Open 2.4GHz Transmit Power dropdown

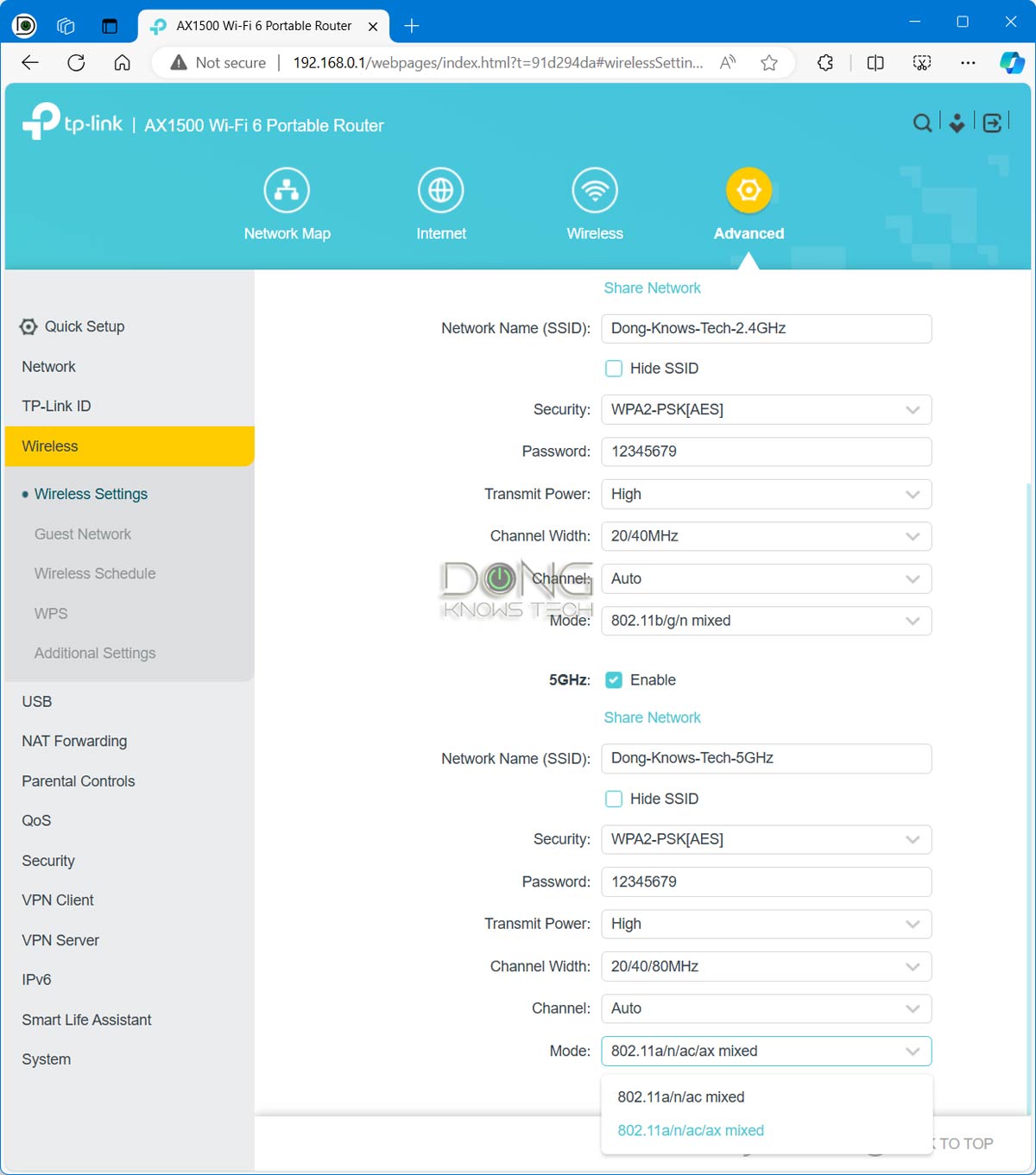coord(767,494)
